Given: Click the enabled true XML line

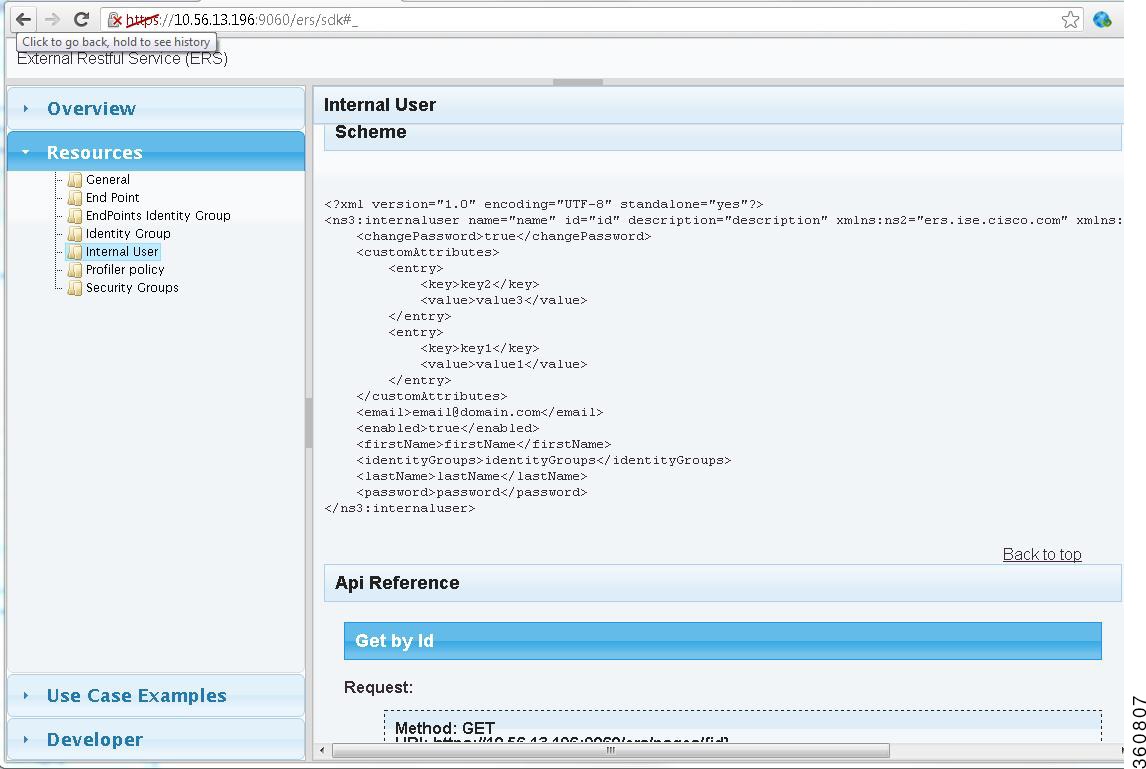Looking at the screenshot, I should click(447, 428).
